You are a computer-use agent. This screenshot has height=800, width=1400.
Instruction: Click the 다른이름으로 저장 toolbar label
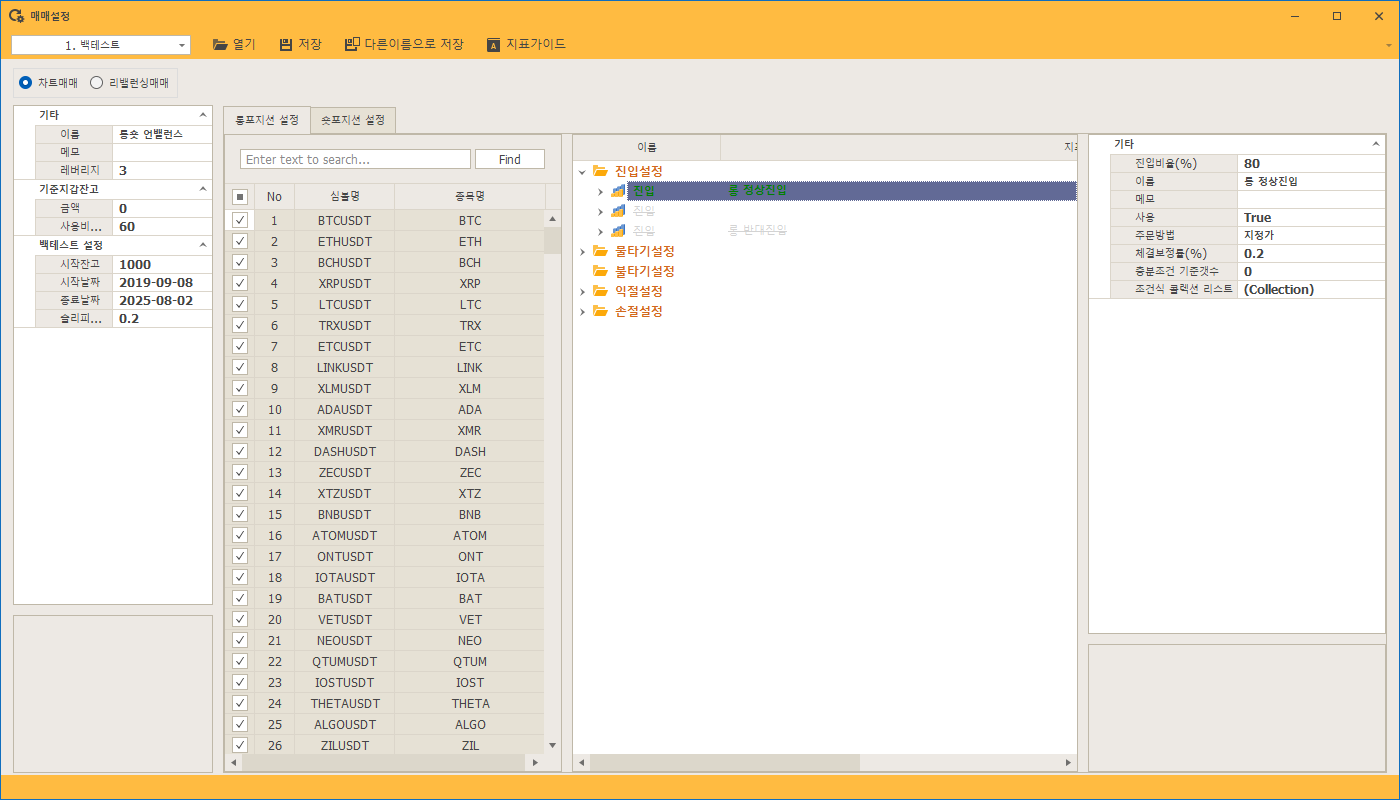click(414, 44)
